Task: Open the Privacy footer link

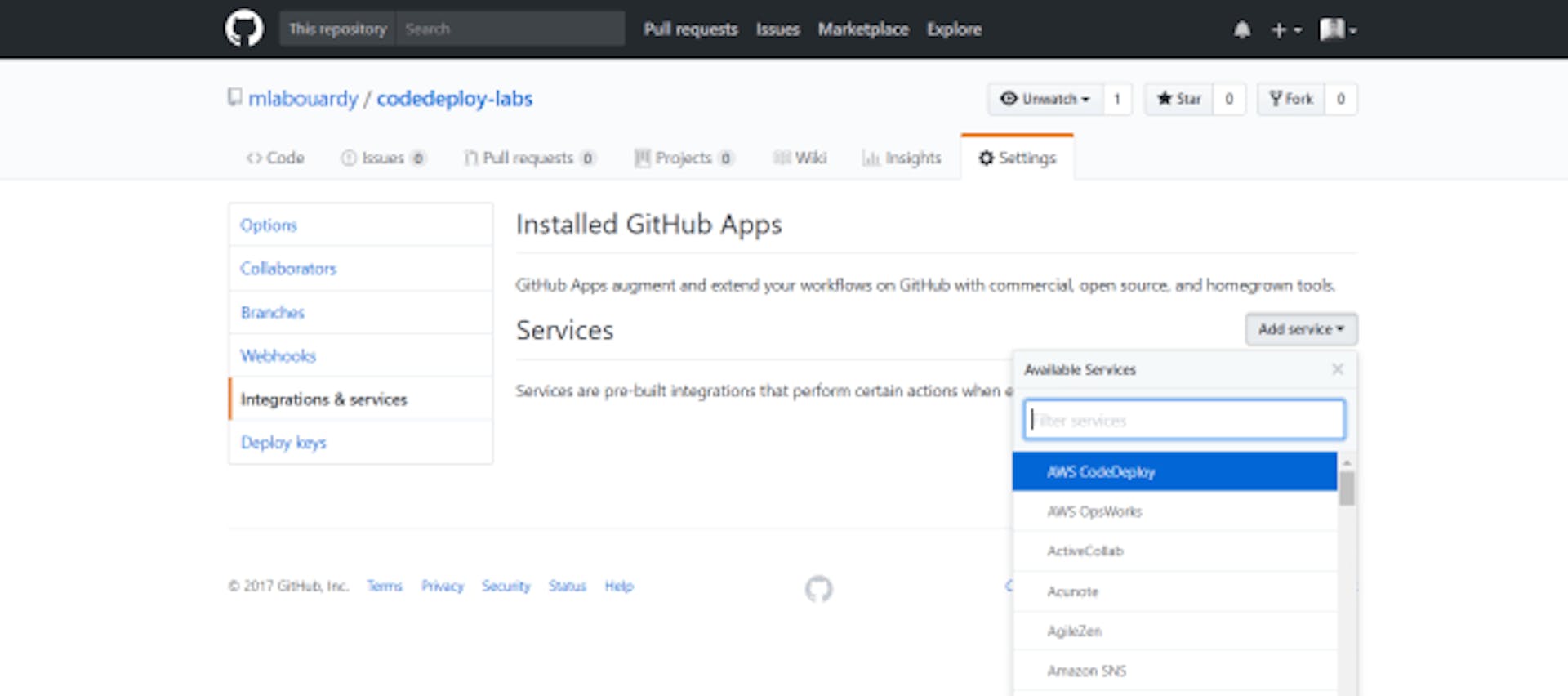Action: 442,586
